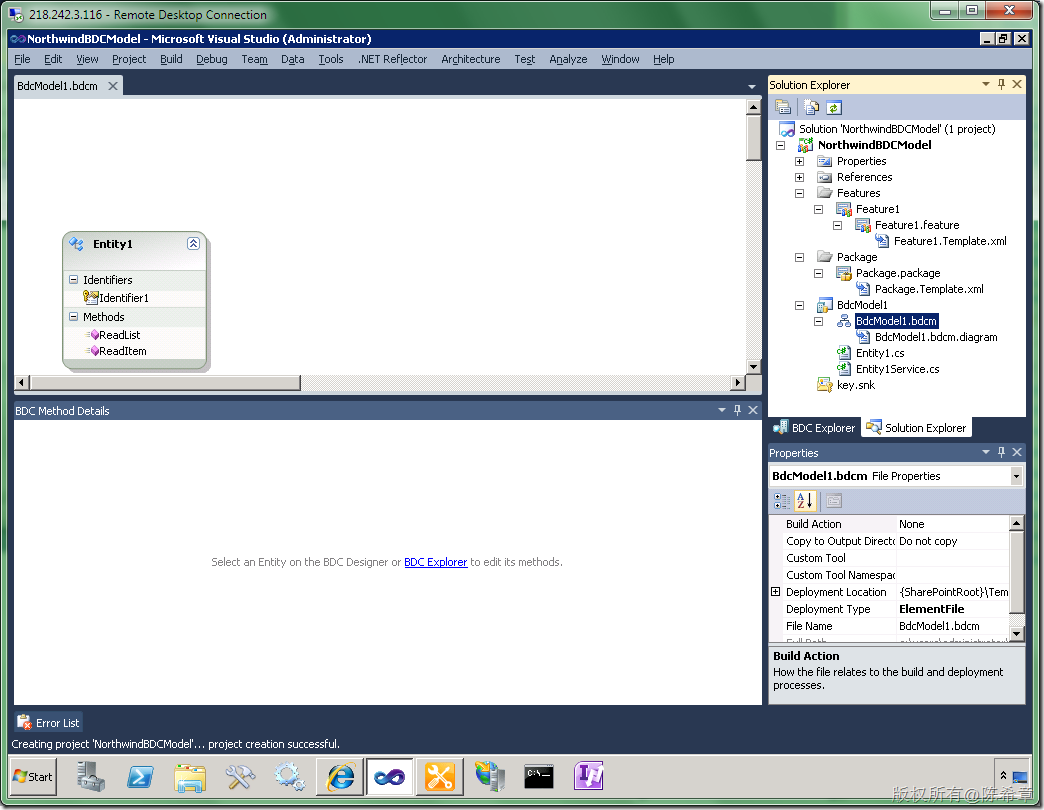The height and width of the screenshot is (810, 1044).
Task: Expand the Properties node in Solution Explorer
Action: 799,161
